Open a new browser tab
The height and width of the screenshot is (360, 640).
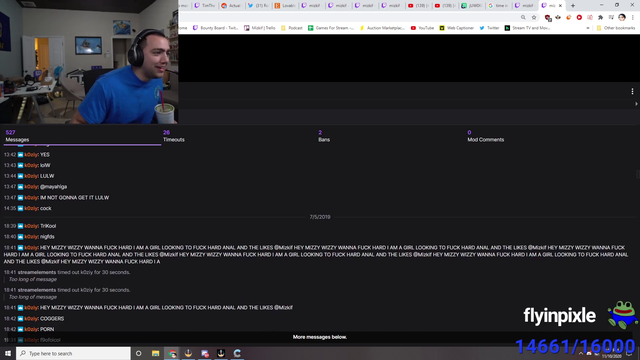click(573, 6)
